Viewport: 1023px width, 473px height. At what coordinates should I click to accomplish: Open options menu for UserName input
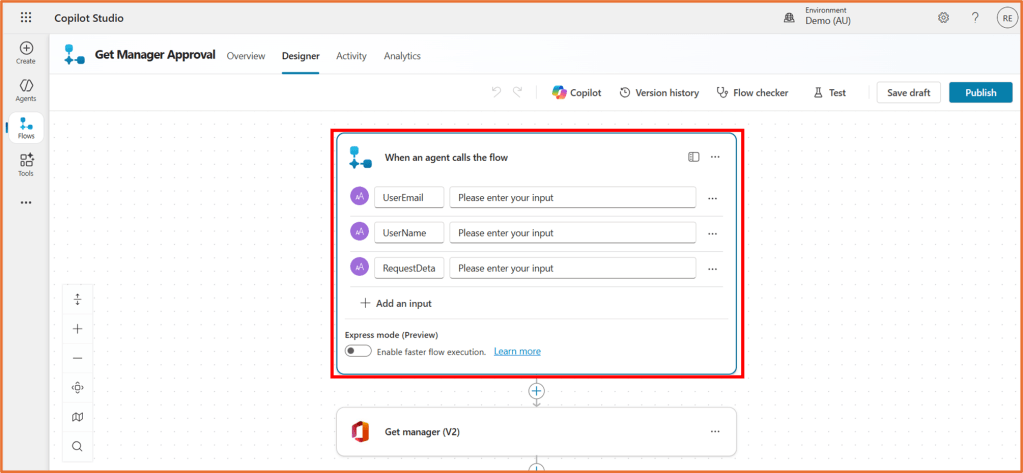point(712,234)
